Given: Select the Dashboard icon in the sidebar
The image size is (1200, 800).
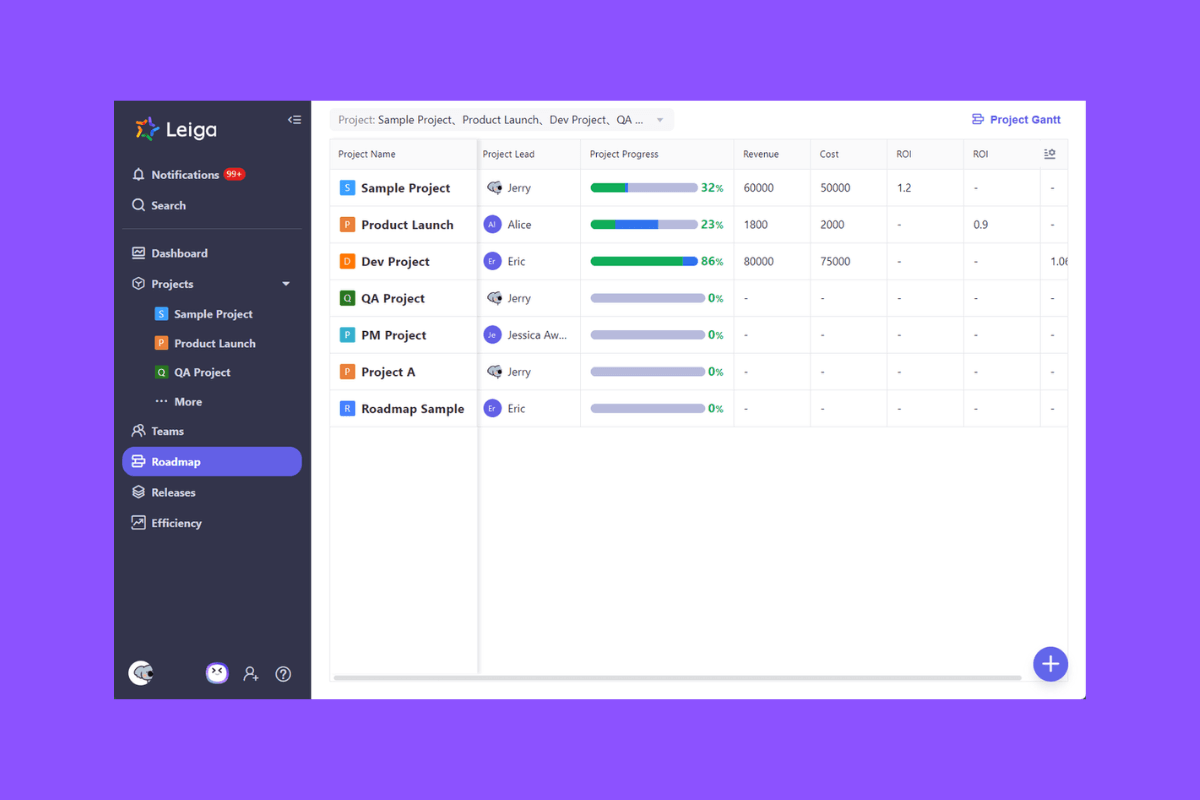Looking at the screenshot, I should 140,252.
